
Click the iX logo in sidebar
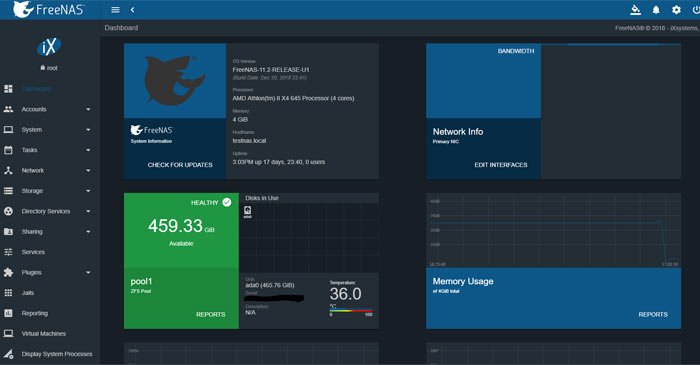pos(49,46)
